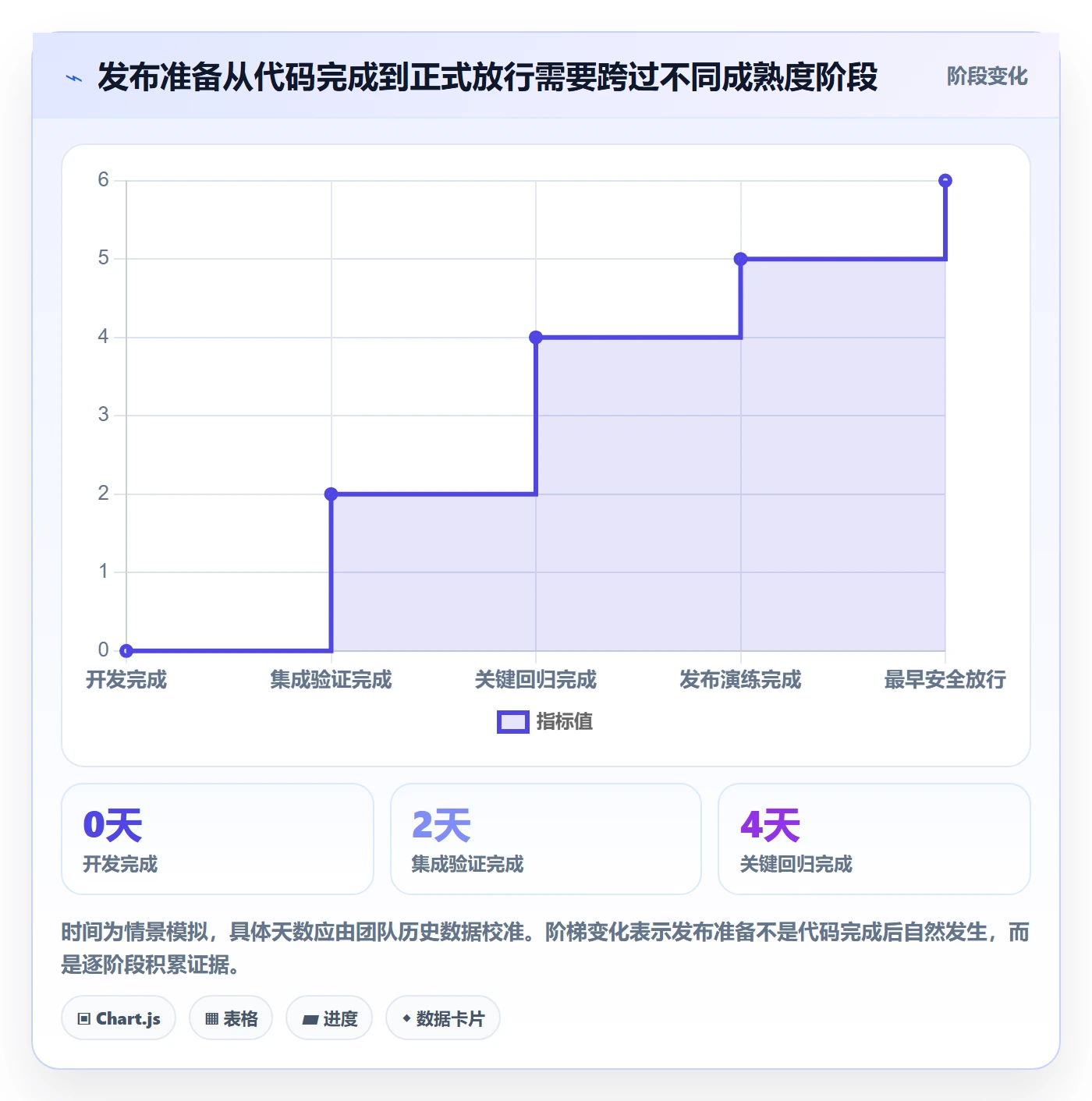The width and height of the screenshot is (1092, 1101).
Task: Click the diamond icon in 数据卡片 chip
Action: click(406, 1018)
